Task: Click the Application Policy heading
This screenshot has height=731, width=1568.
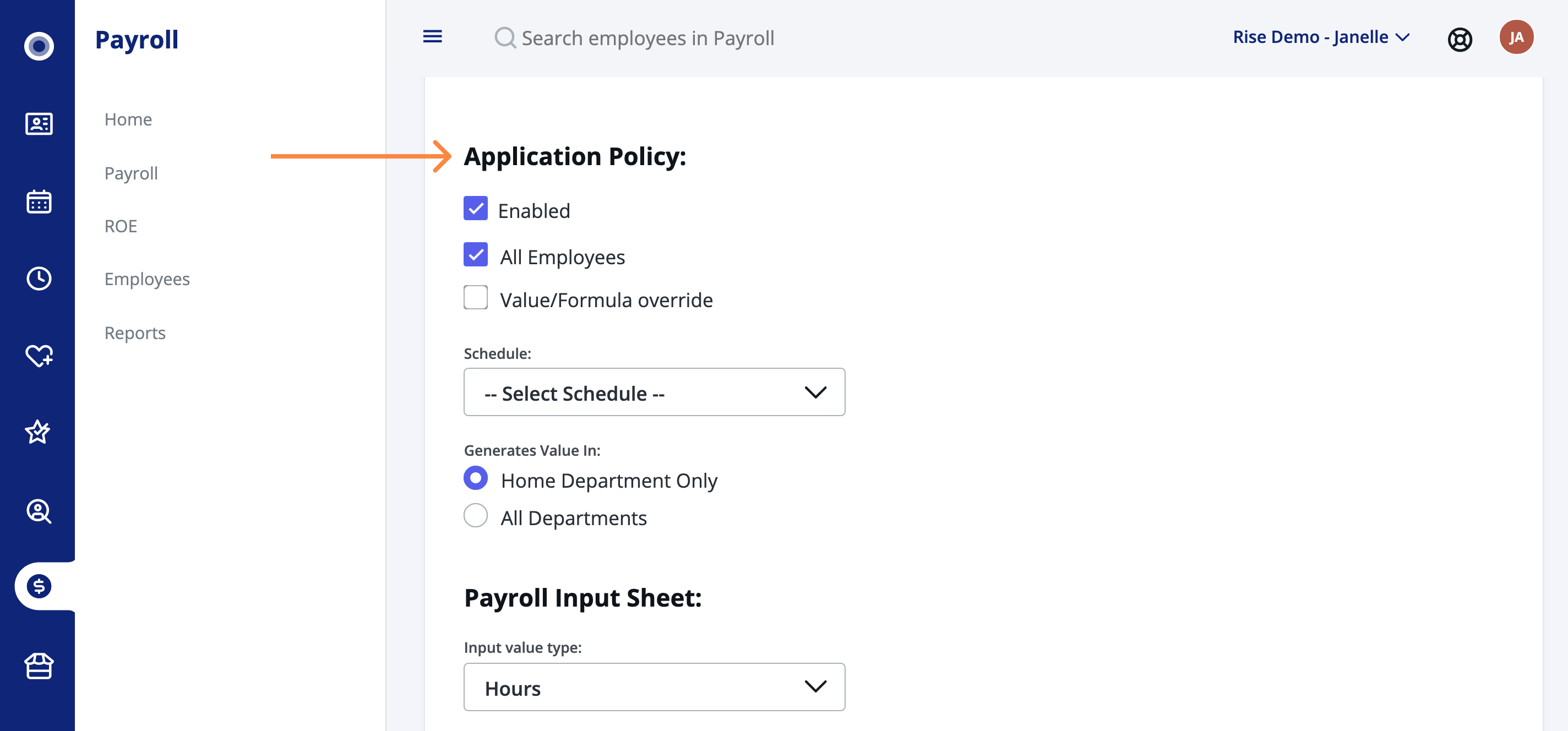Action: (x=575, y=156)
